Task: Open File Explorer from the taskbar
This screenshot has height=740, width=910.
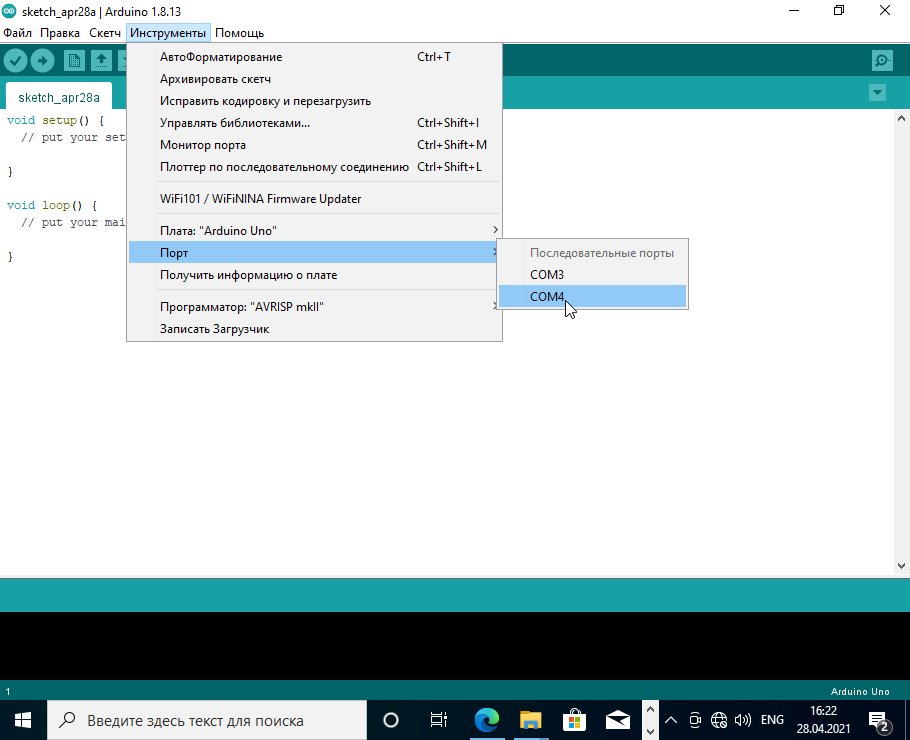Action: pos(530,720)
